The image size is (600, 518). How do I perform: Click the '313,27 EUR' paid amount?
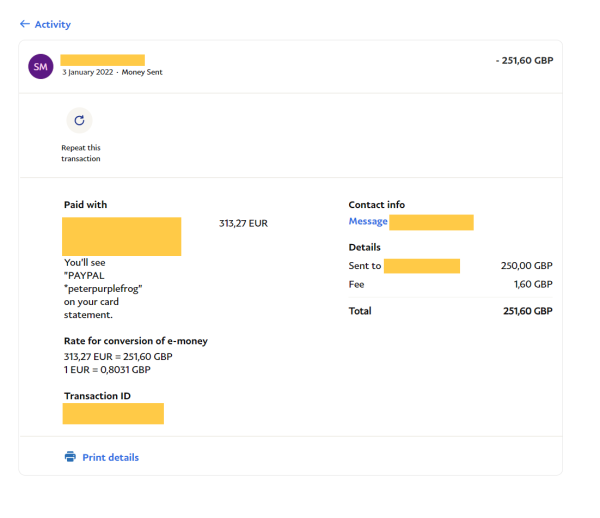[x=243, y=223]
